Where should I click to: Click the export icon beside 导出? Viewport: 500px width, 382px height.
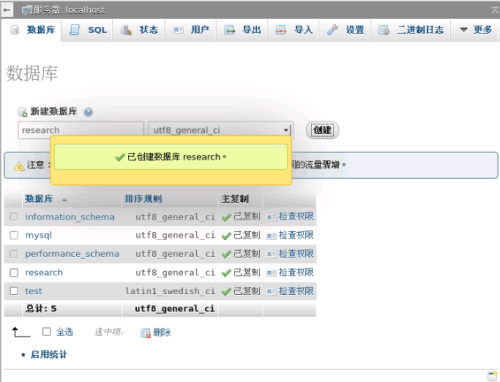pyautogui.click(x=229, y=30)
